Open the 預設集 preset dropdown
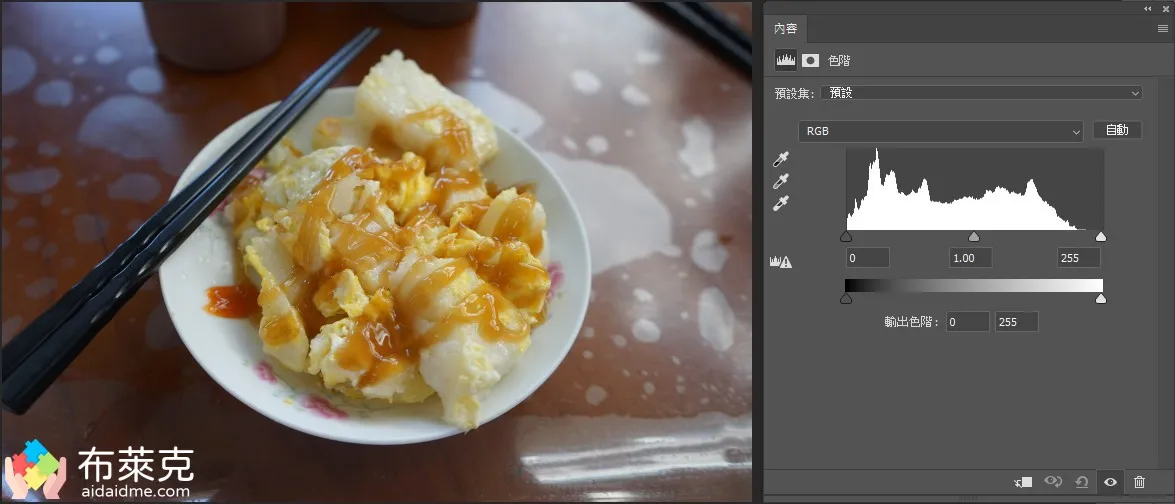The height and width of the screenshot is (504, 1175). click(x=981, y=93)
